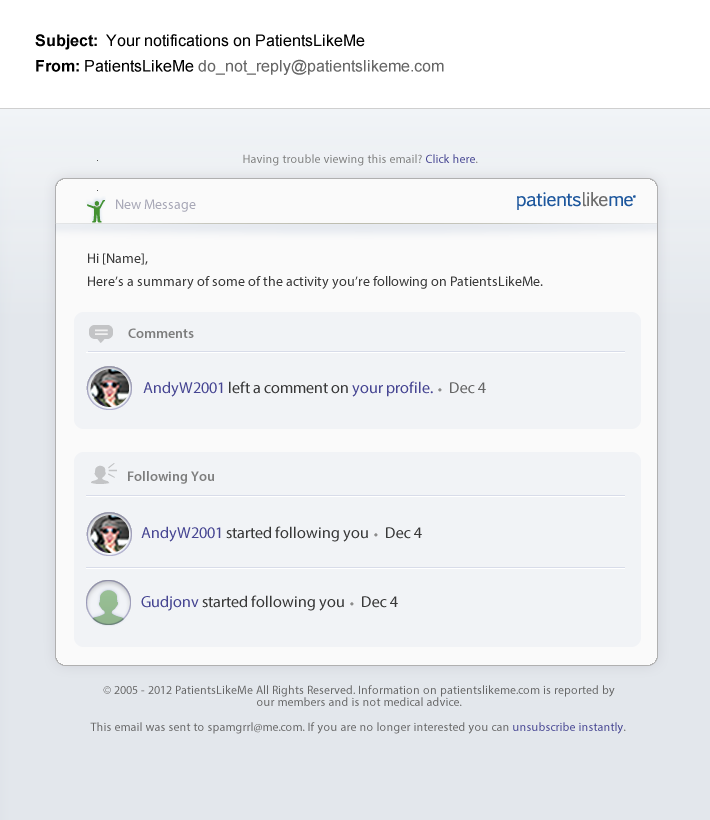
Task: Click the patientslikeme logo
Action: point(576,200)
